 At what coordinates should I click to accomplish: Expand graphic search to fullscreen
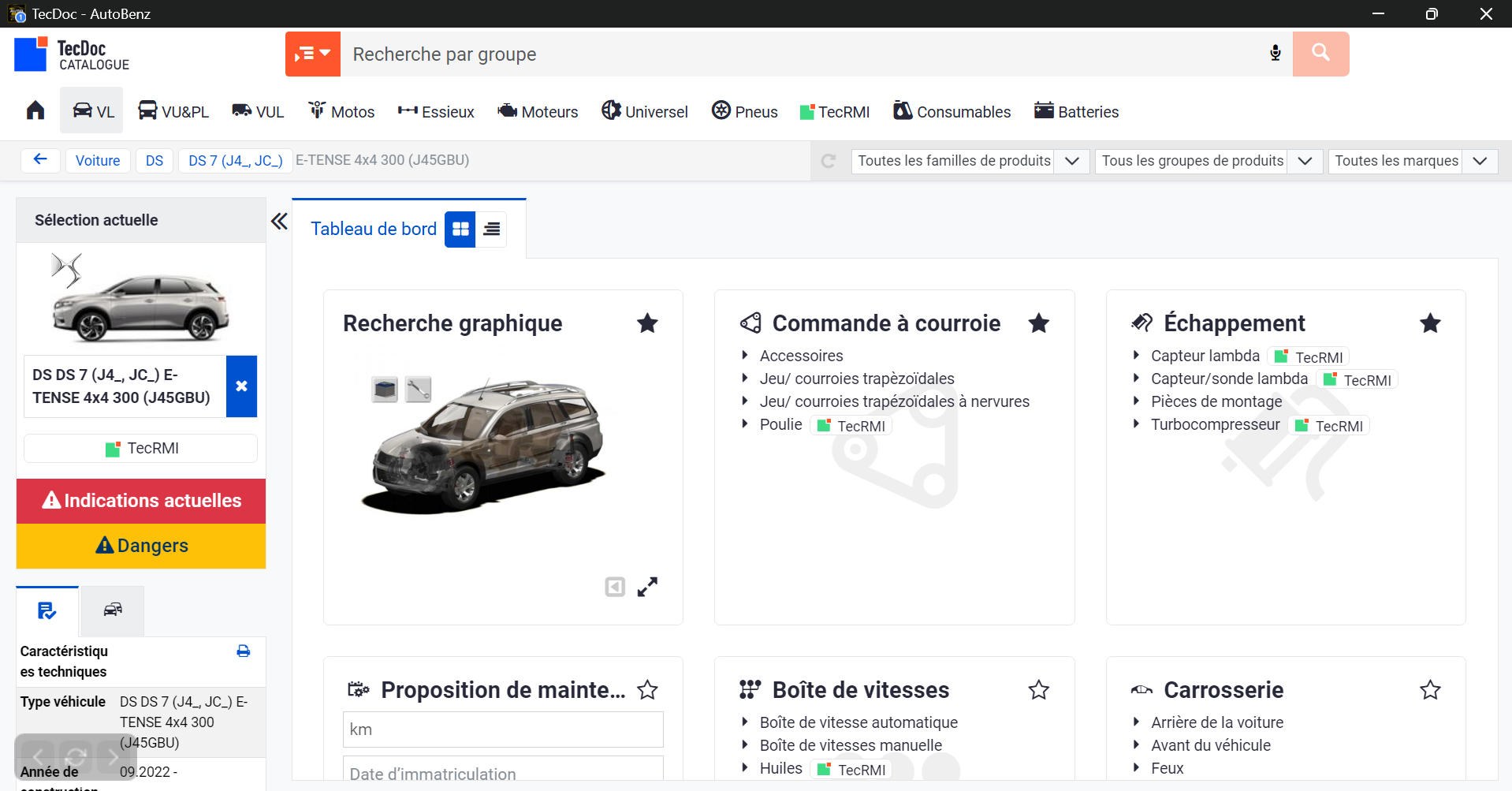(x=647, y=587)
